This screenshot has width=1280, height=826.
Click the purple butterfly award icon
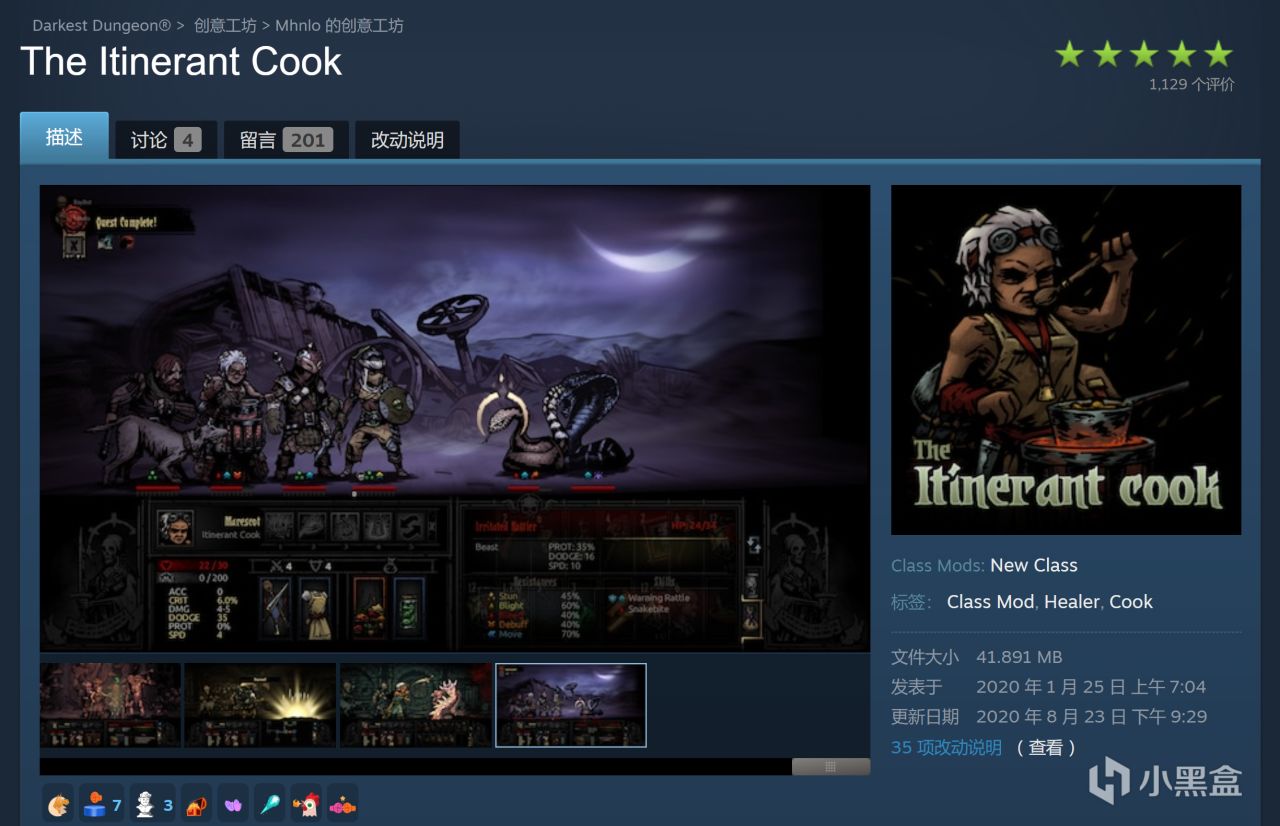(x=233, y=804)
